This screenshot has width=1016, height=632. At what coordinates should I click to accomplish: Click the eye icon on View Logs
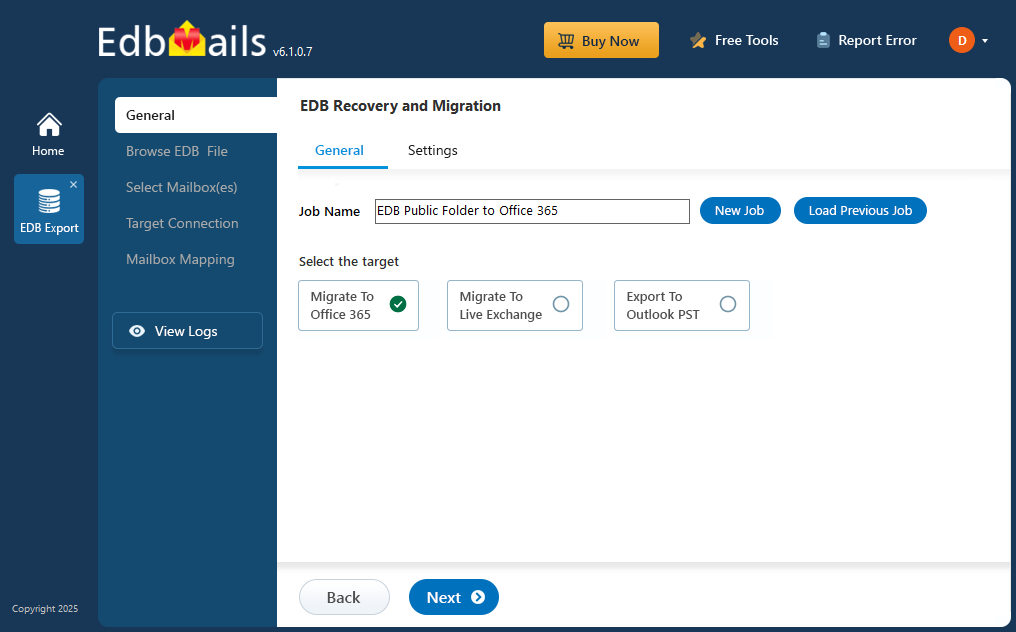(137, 331)
